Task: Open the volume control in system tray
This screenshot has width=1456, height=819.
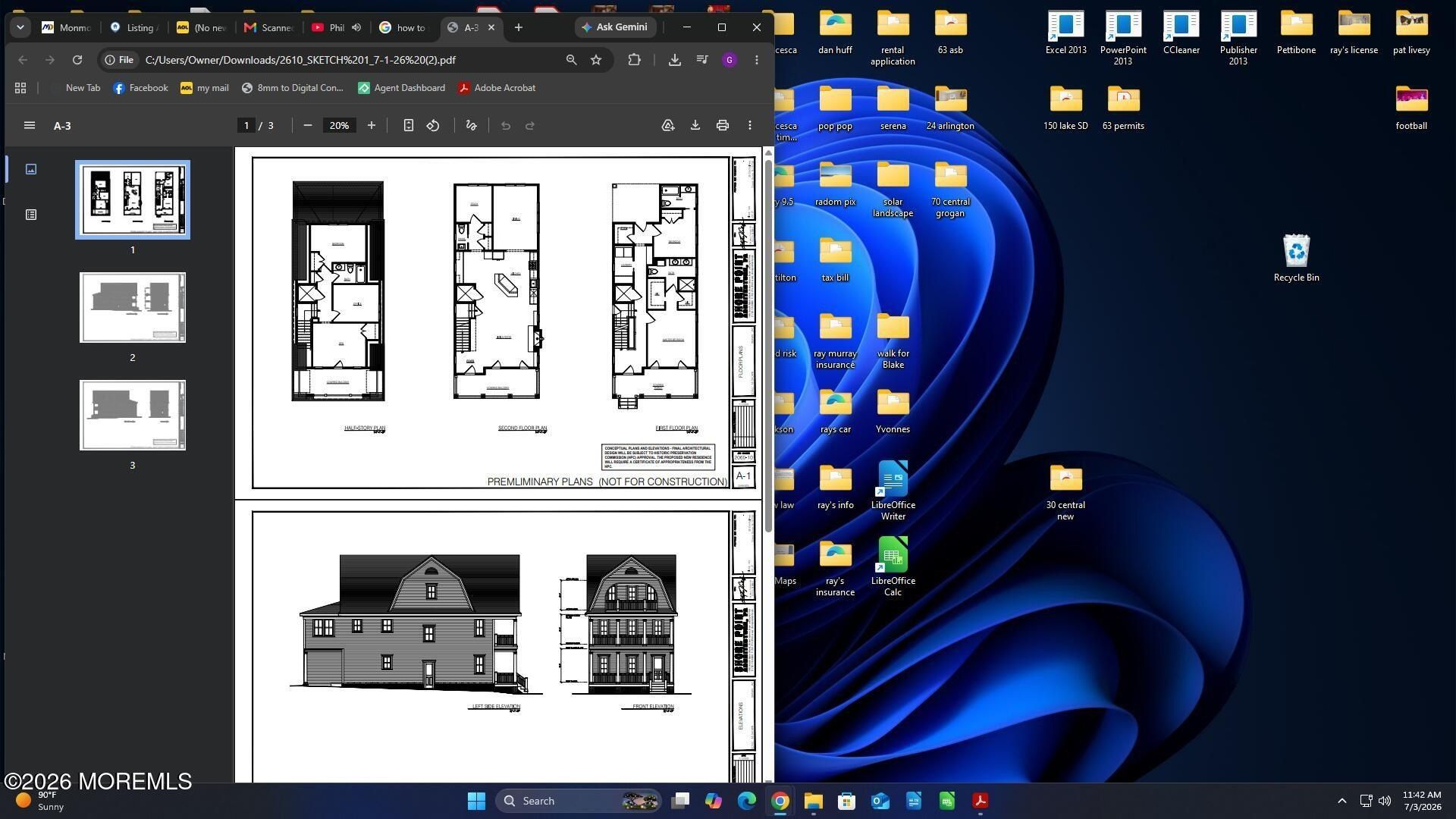Action: (1385, 801)
